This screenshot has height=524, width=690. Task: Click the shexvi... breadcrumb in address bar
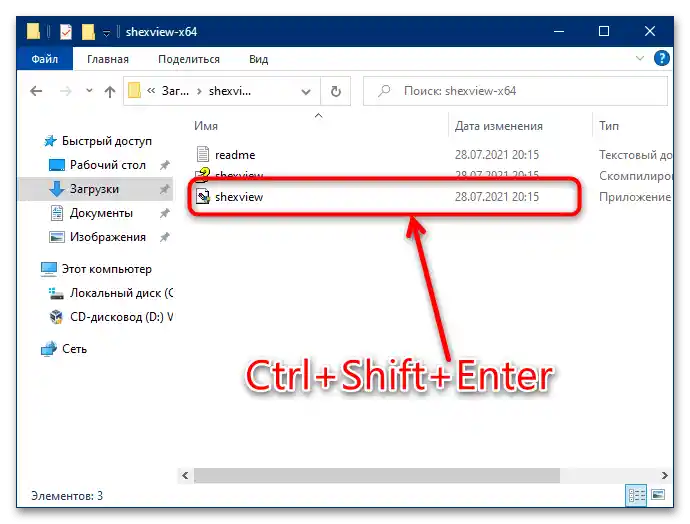pos(230,91)
